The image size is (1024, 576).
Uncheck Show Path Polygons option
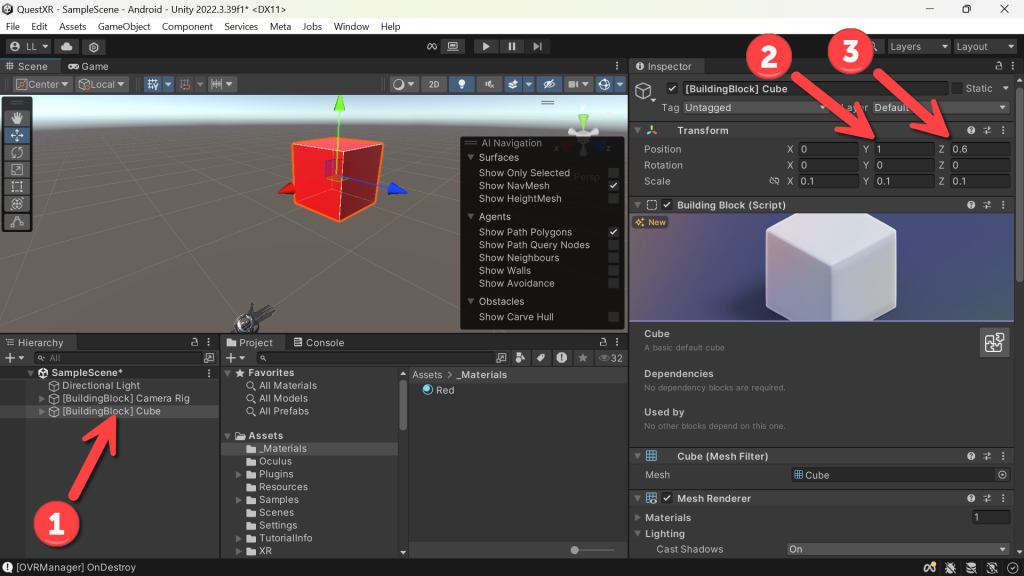pos(613,232)
